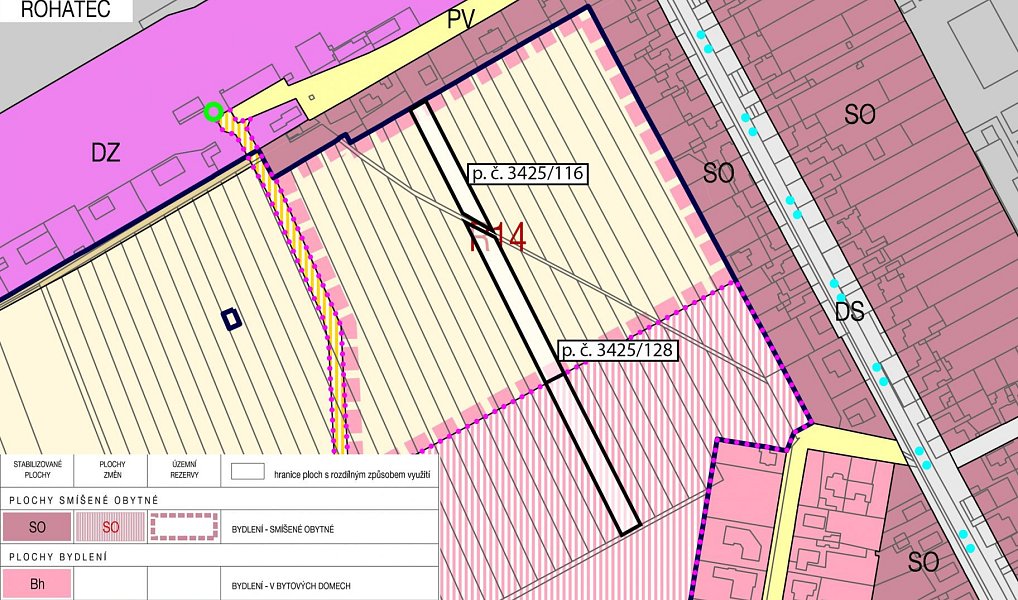The image size is (1018, 600).
Task: Click the striped SO change-area legend swatch
Action: tap(110, 527)
